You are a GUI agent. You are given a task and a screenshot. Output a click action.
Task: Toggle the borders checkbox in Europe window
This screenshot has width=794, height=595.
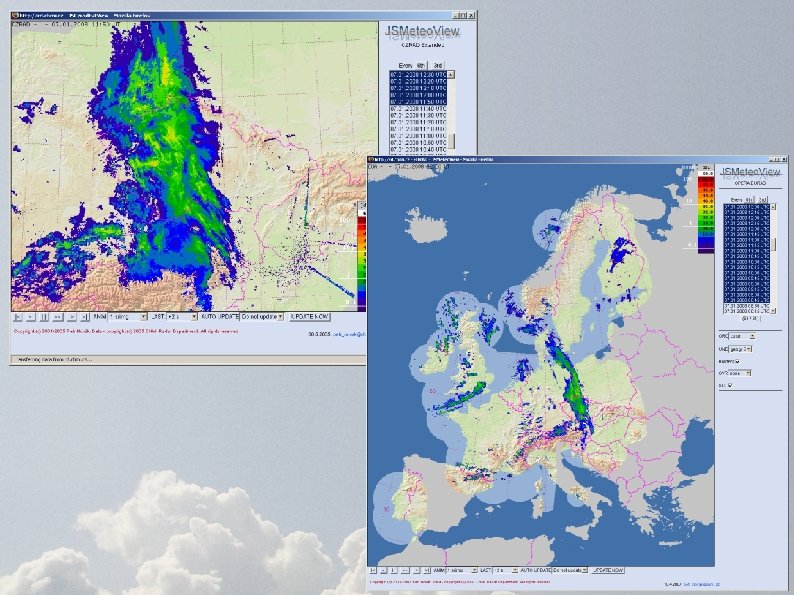click(737, 362)
